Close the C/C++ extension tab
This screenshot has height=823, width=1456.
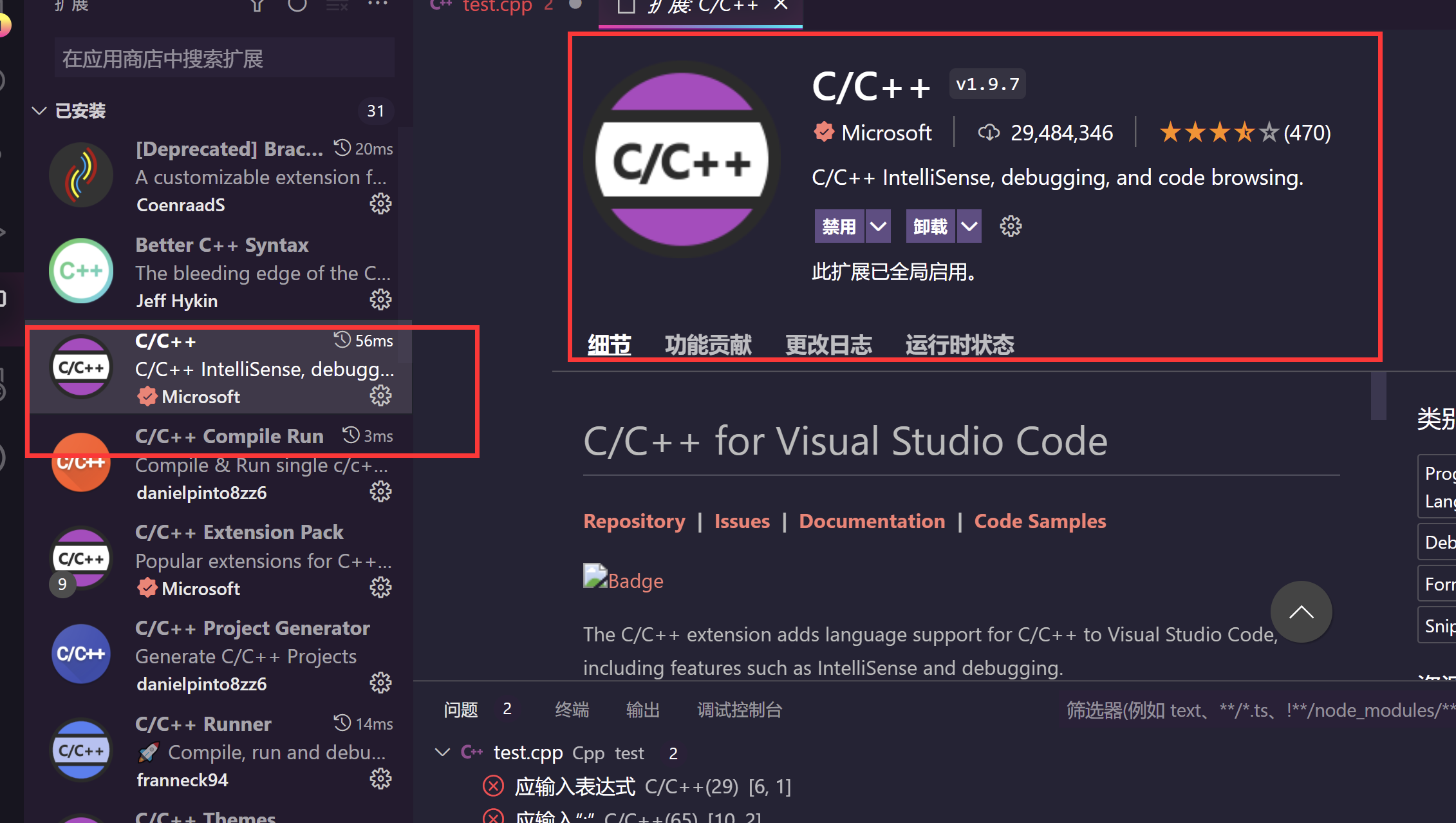781,5
